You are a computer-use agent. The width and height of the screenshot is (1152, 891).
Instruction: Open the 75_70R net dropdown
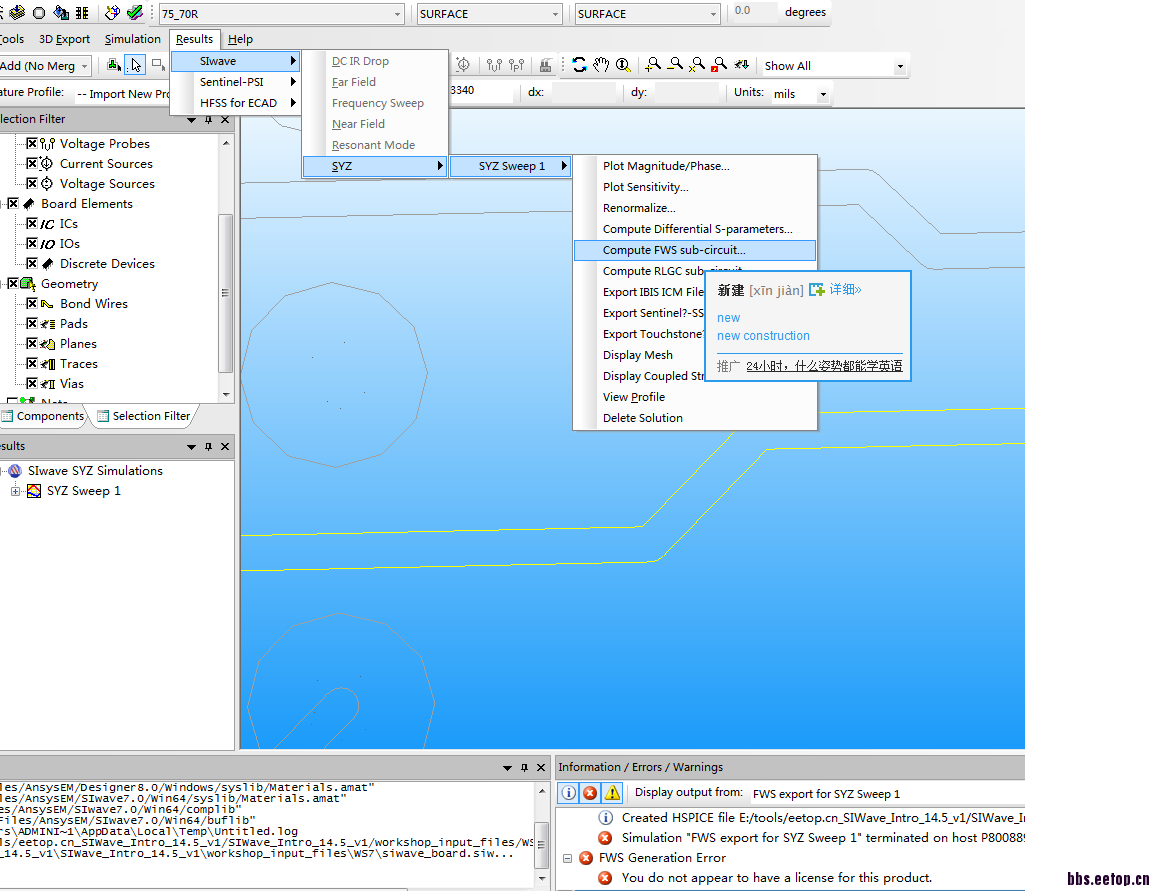(397, 14)
